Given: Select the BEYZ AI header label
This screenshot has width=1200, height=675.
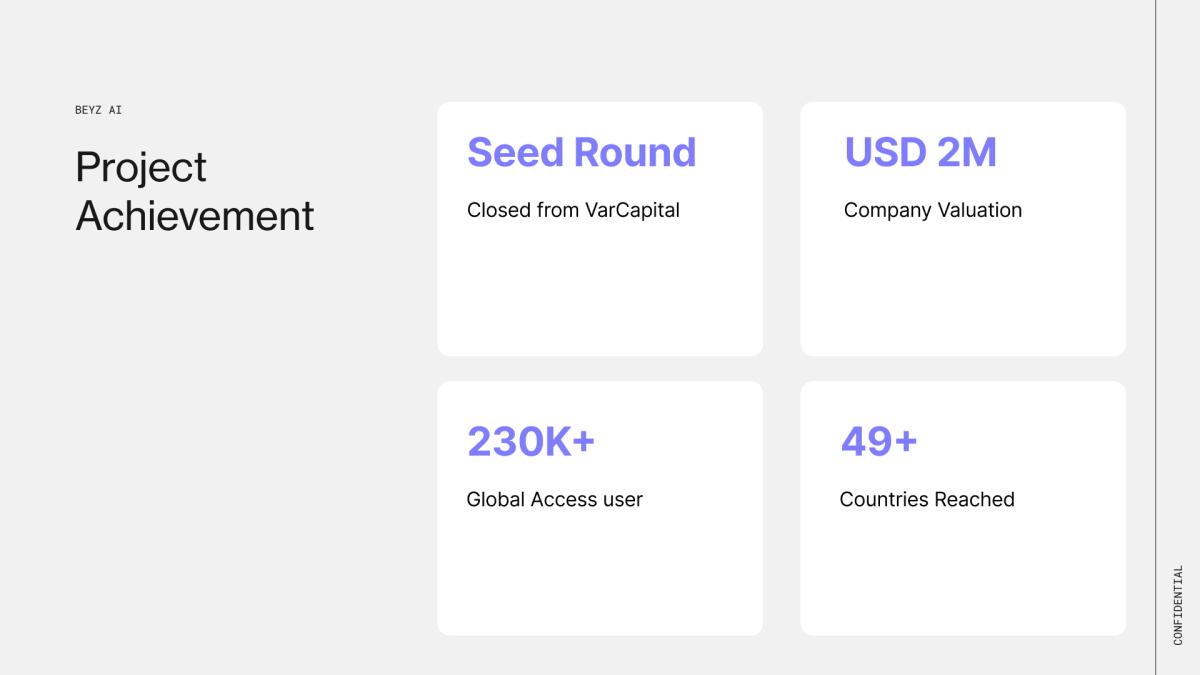Looking at the screenshot, I should click(98, 110).
